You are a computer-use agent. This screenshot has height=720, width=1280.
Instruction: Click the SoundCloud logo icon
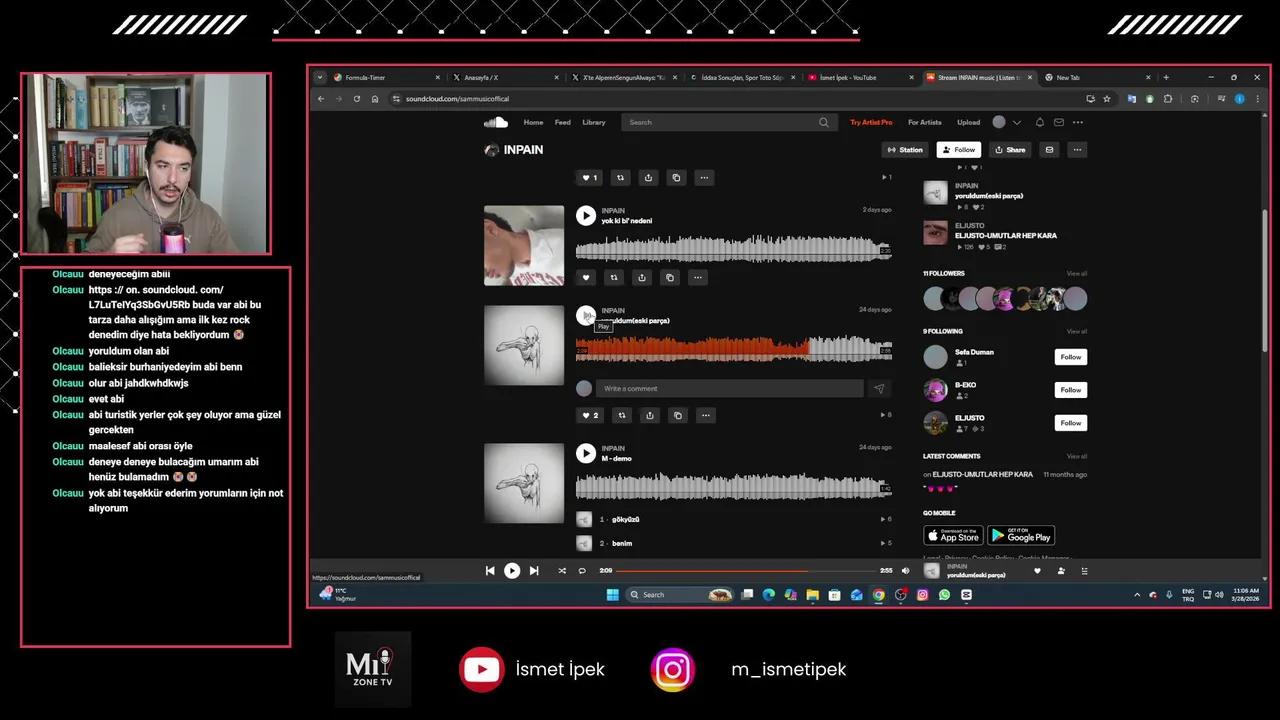(x=496, y=122)
